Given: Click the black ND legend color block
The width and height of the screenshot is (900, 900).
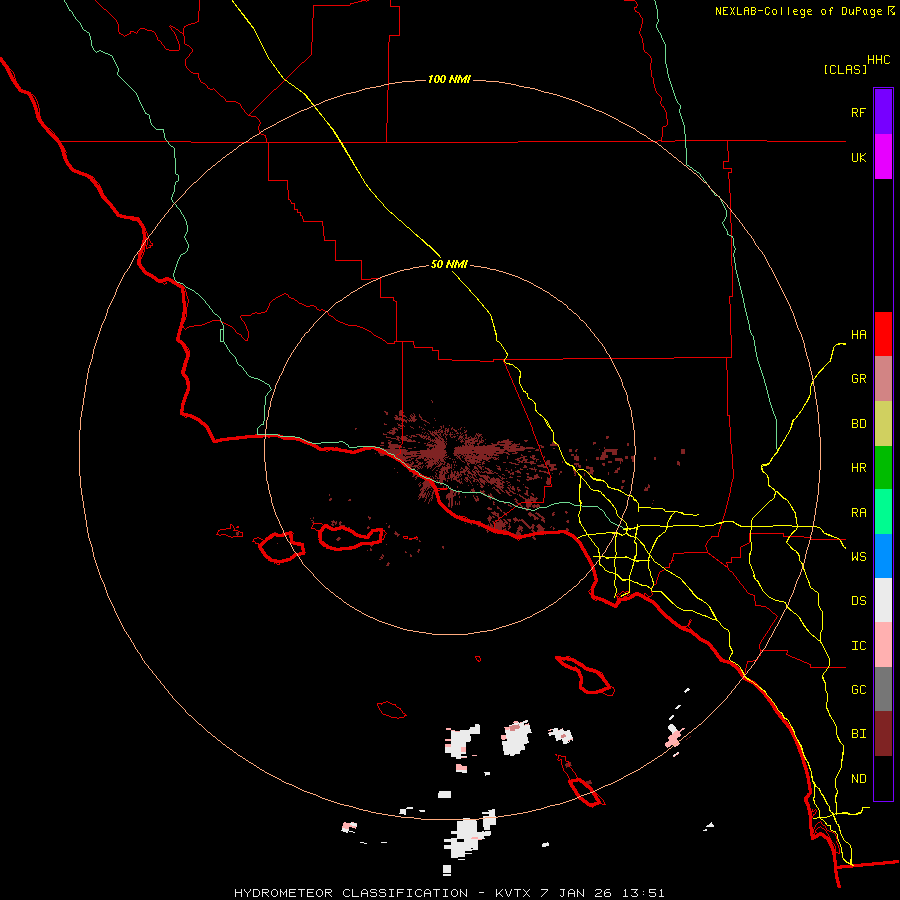Looking at the screenshot, I should tap(883, 778).
